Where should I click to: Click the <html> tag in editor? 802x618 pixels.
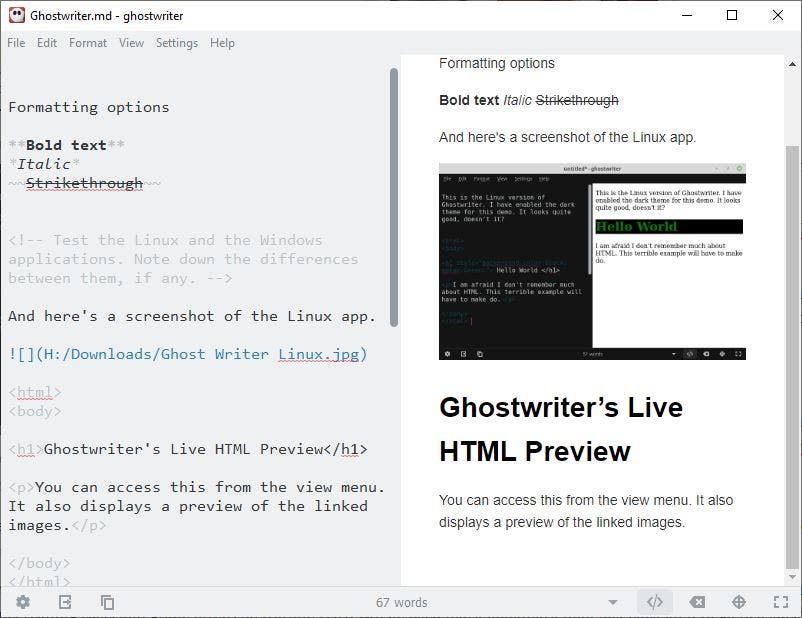[x=35, y=392]
